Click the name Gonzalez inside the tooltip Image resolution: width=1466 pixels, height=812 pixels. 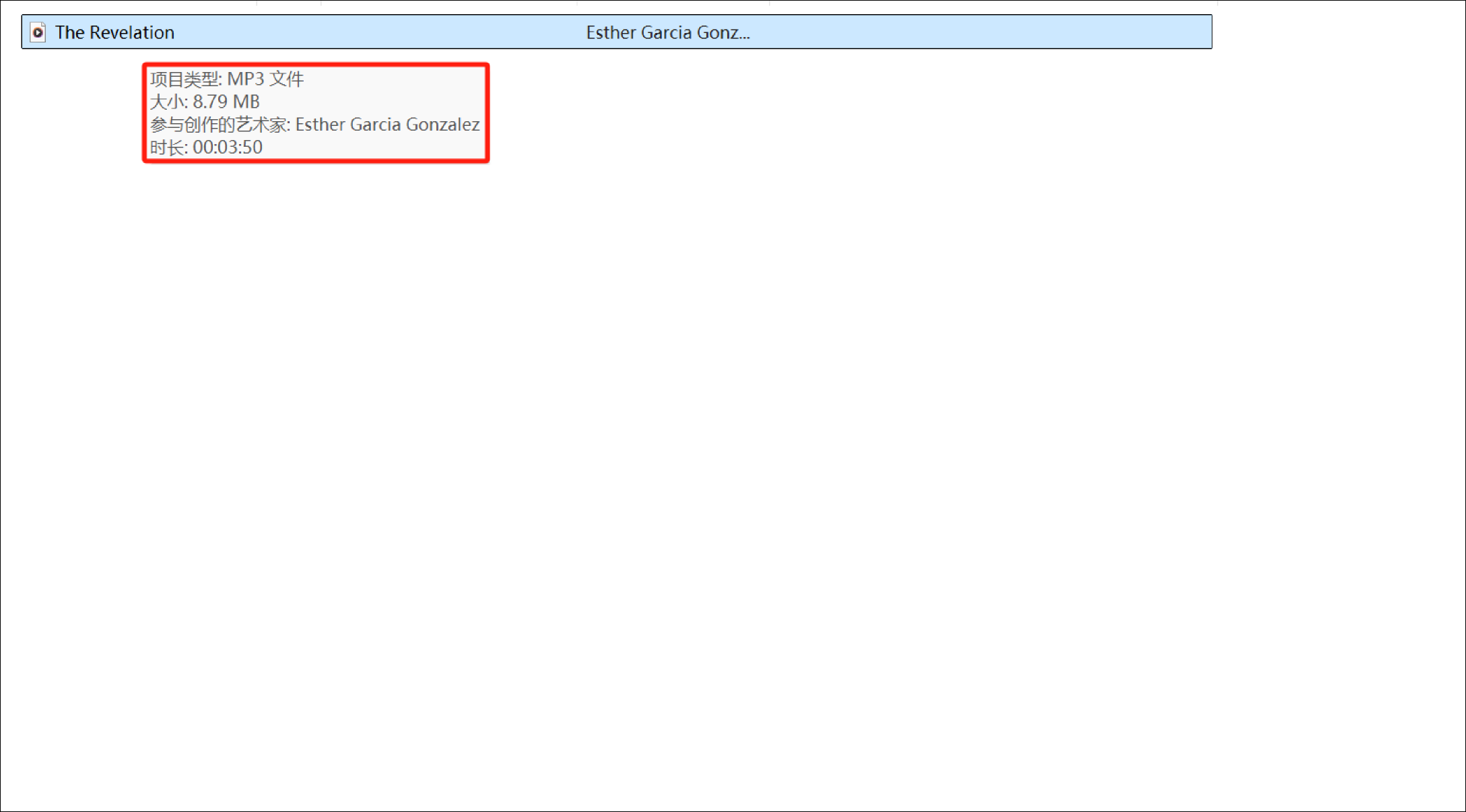coord(442,125)
